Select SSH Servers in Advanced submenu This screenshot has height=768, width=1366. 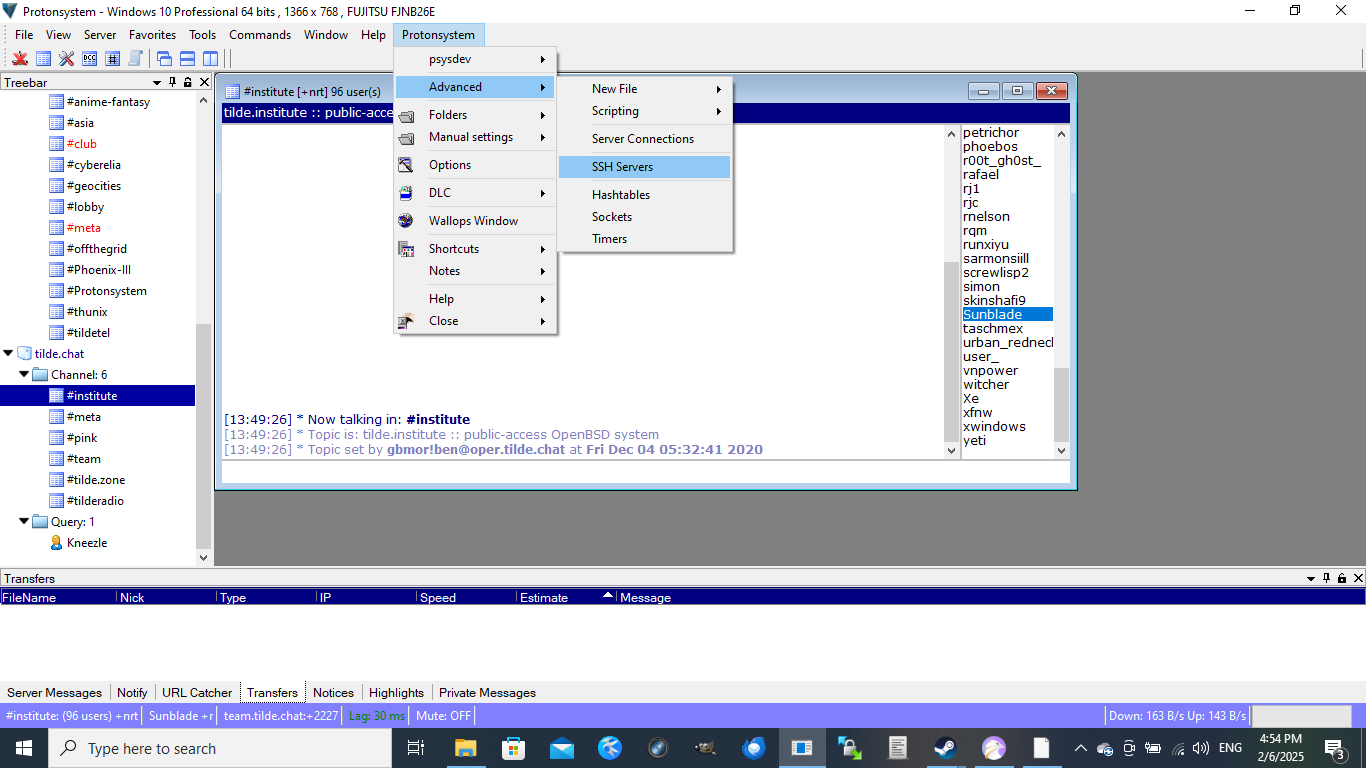point(644,167)
